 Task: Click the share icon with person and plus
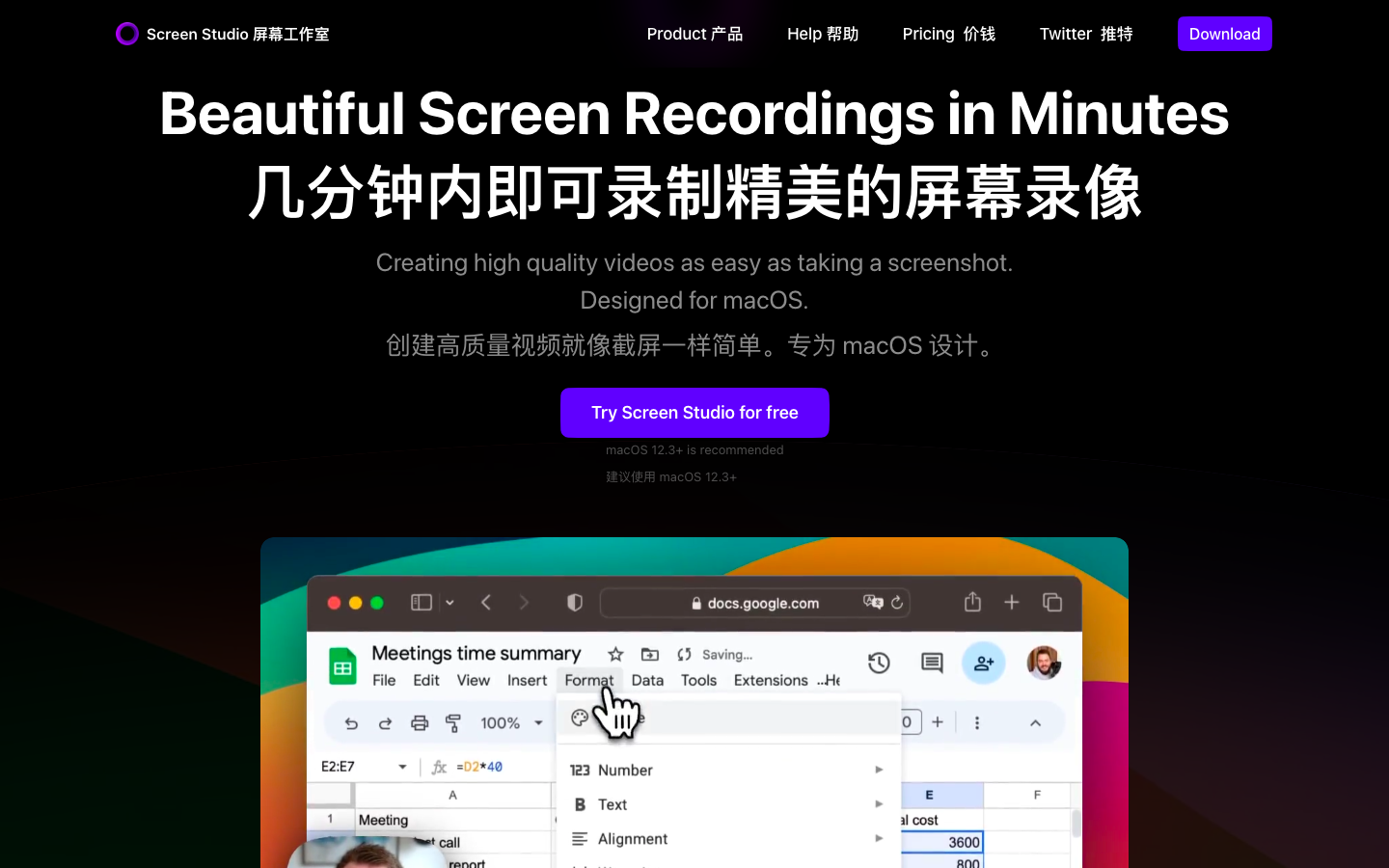point(984,664)
